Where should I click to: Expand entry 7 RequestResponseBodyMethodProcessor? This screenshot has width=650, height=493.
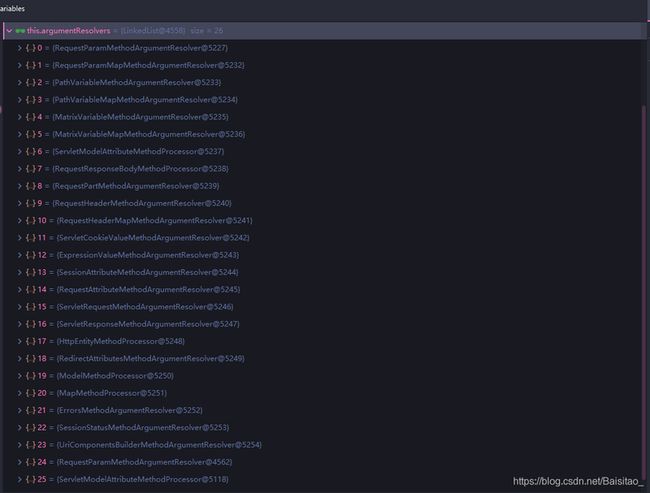click(x=19, y=169)
